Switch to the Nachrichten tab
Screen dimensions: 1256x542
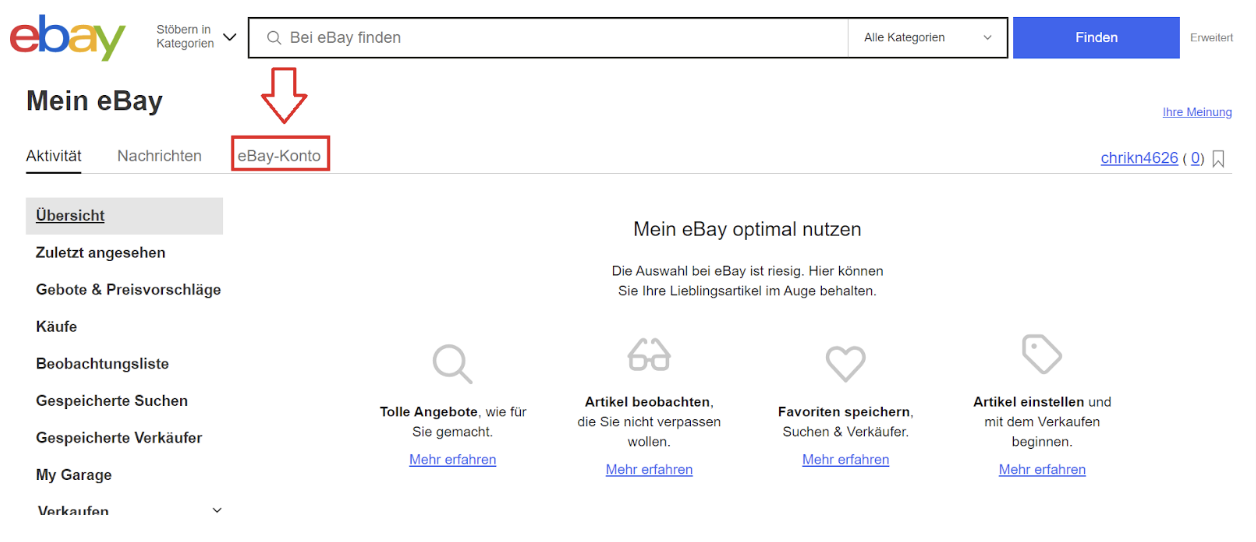click(x=159, y=156)
